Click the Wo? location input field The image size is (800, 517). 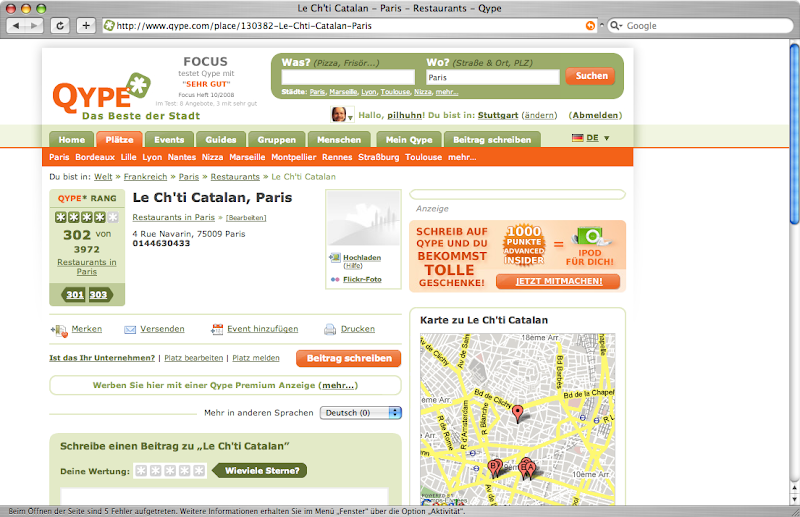point(492,77)
